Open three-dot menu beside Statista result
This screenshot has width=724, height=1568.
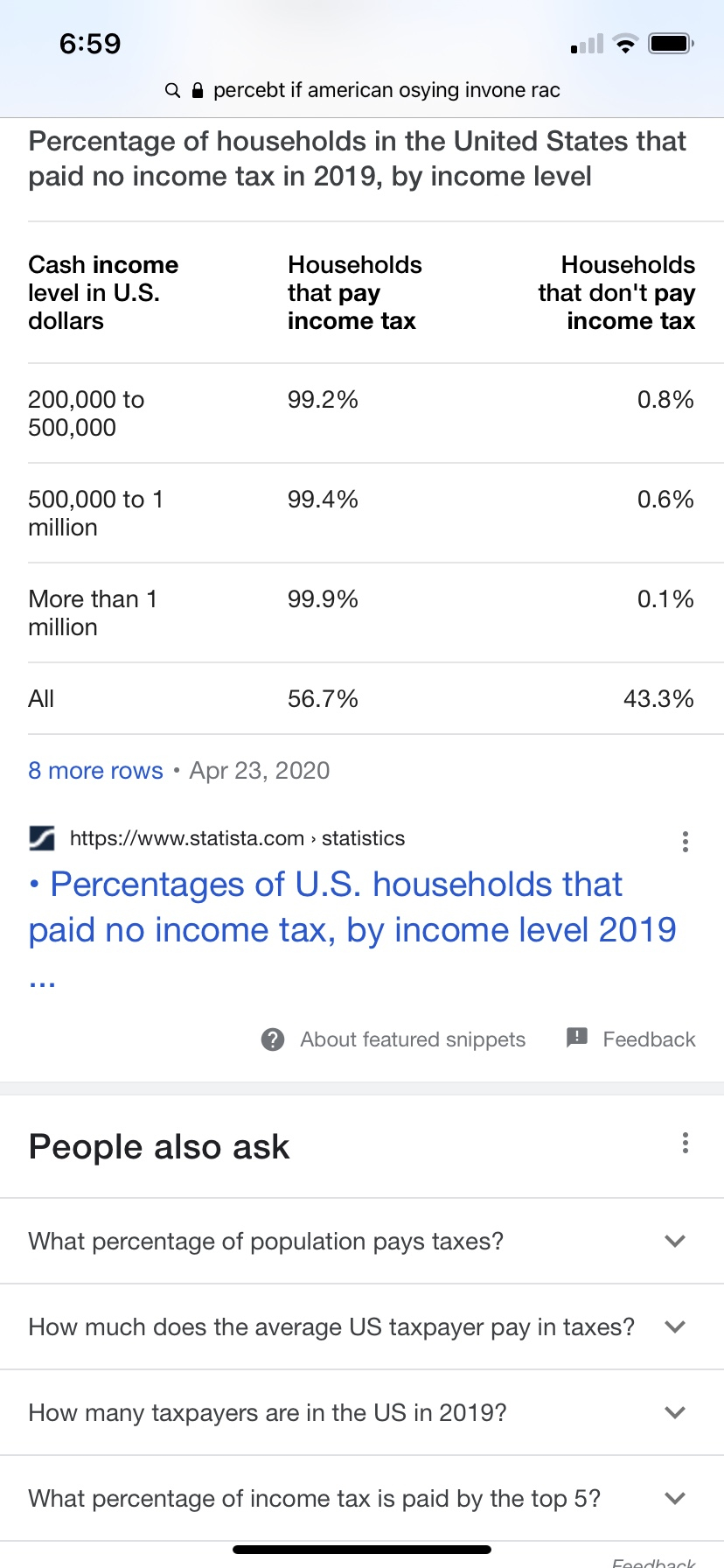coord(686,842)
